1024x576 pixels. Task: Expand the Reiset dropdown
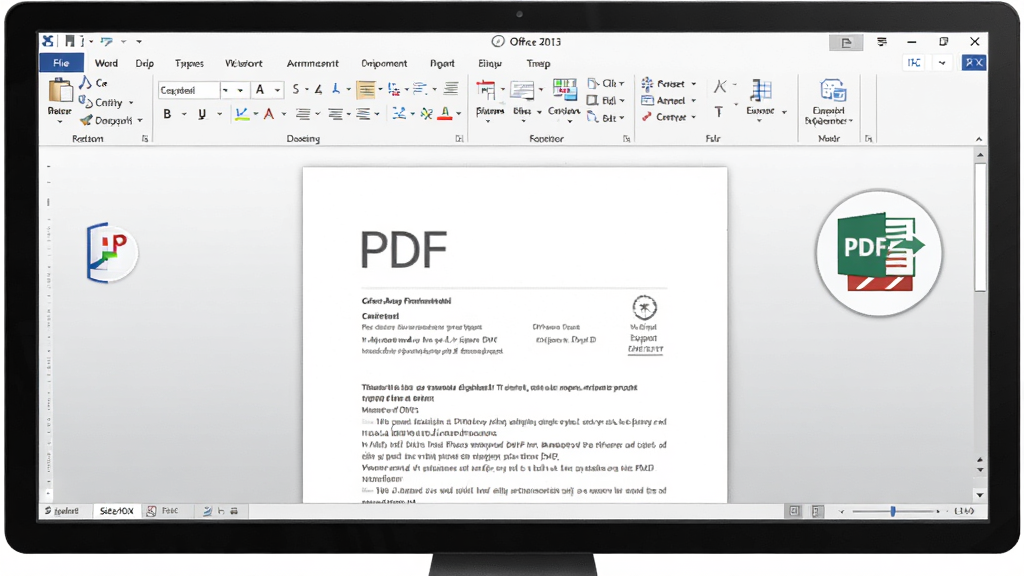click(693, 84)
